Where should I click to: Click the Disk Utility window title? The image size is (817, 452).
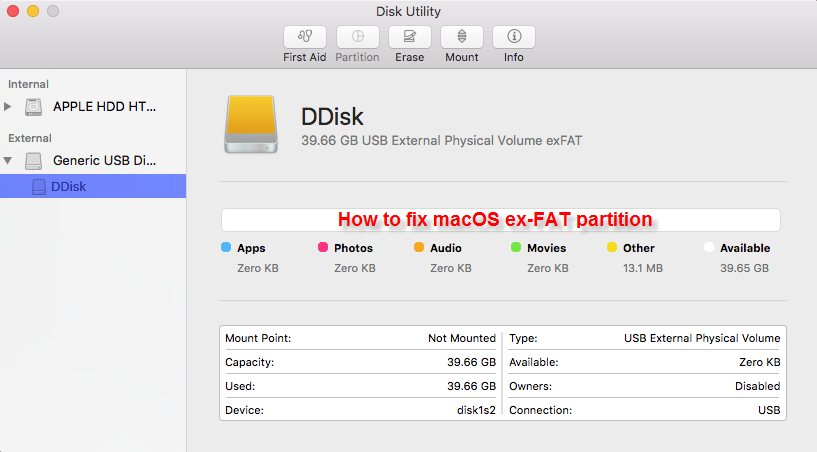[408, 11]
